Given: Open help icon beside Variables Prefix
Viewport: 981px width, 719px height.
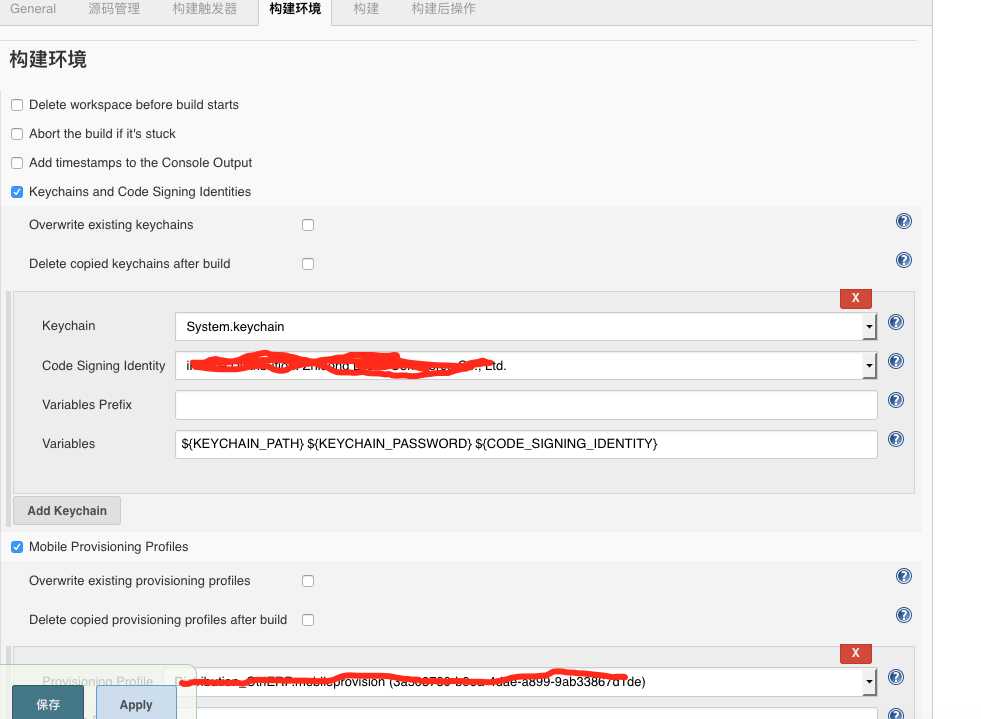Looking at the screenshot, I should (896, 400).
